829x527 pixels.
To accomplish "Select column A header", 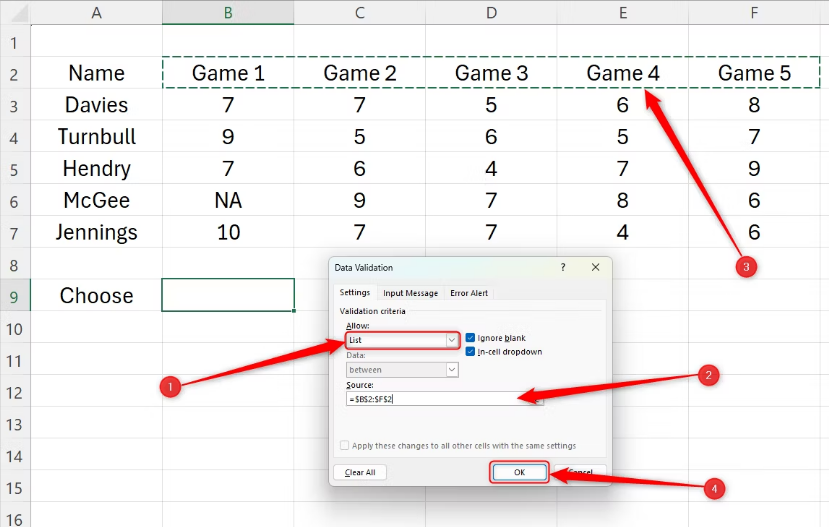I will pos(96,13).
